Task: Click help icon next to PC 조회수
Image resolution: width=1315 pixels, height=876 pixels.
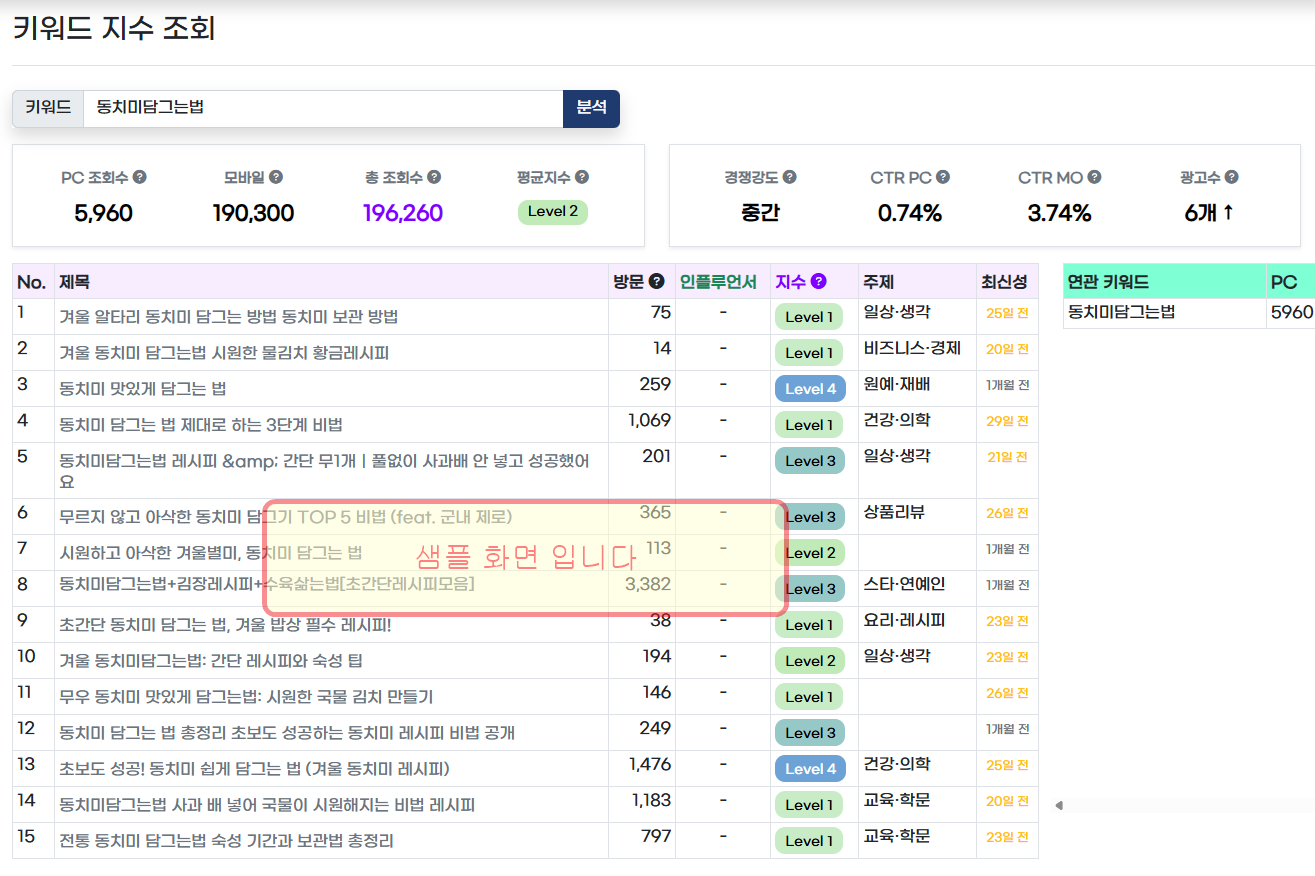Action: click(140, 177)
